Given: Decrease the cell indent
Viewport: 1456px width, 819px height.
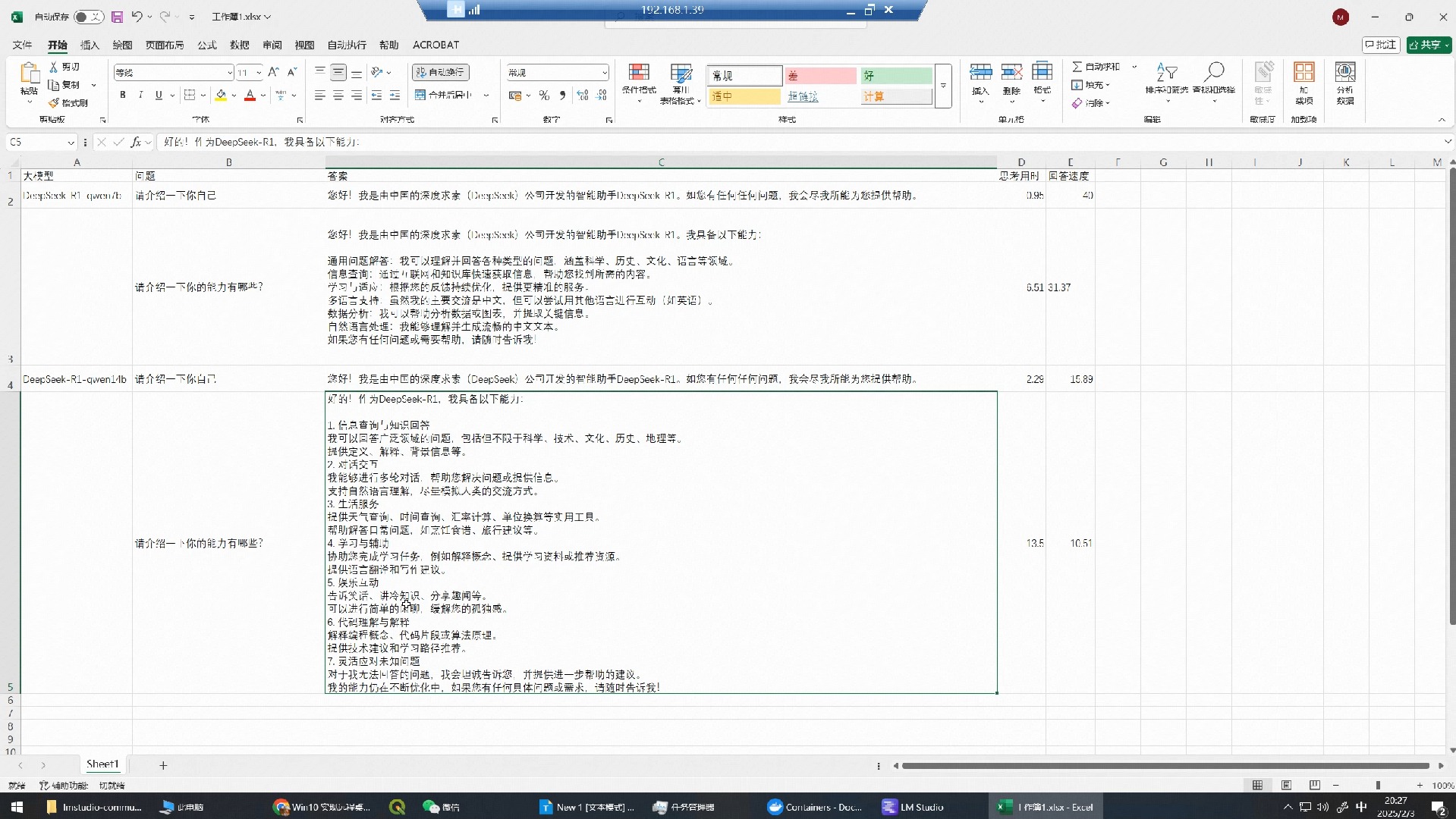Looking at the screenshot, I should click(x=376, y=95).
